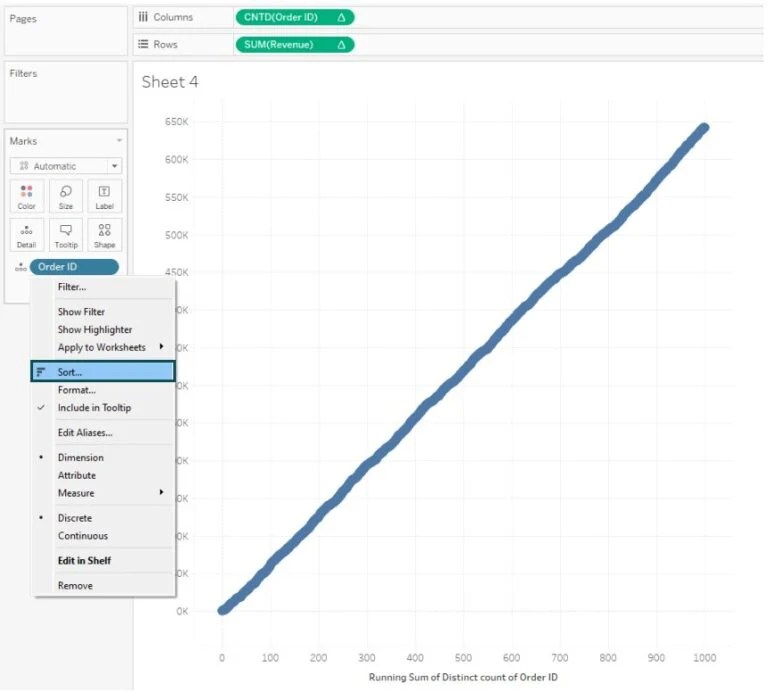Open the Tooltip marks card

(66, 236)
